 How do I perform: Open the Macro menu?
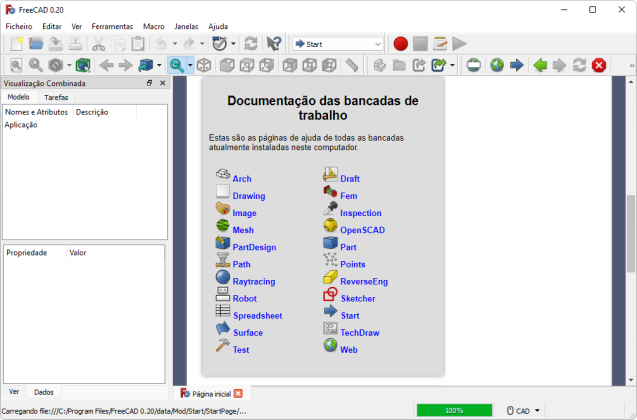154,26
